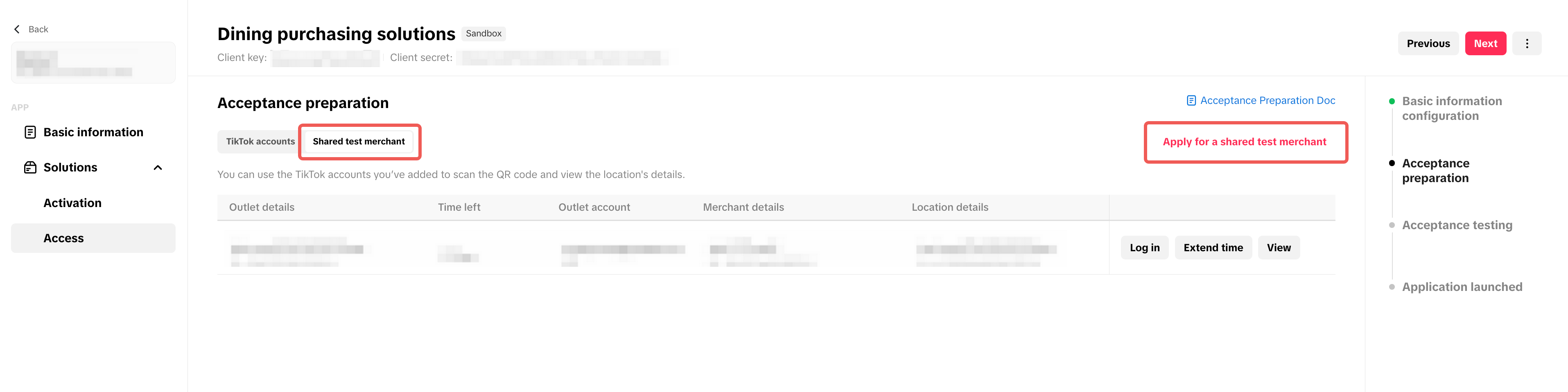Click the Back arrow icon
The height and width of the screenshot is (392, 1568).
tap(17, 29)
